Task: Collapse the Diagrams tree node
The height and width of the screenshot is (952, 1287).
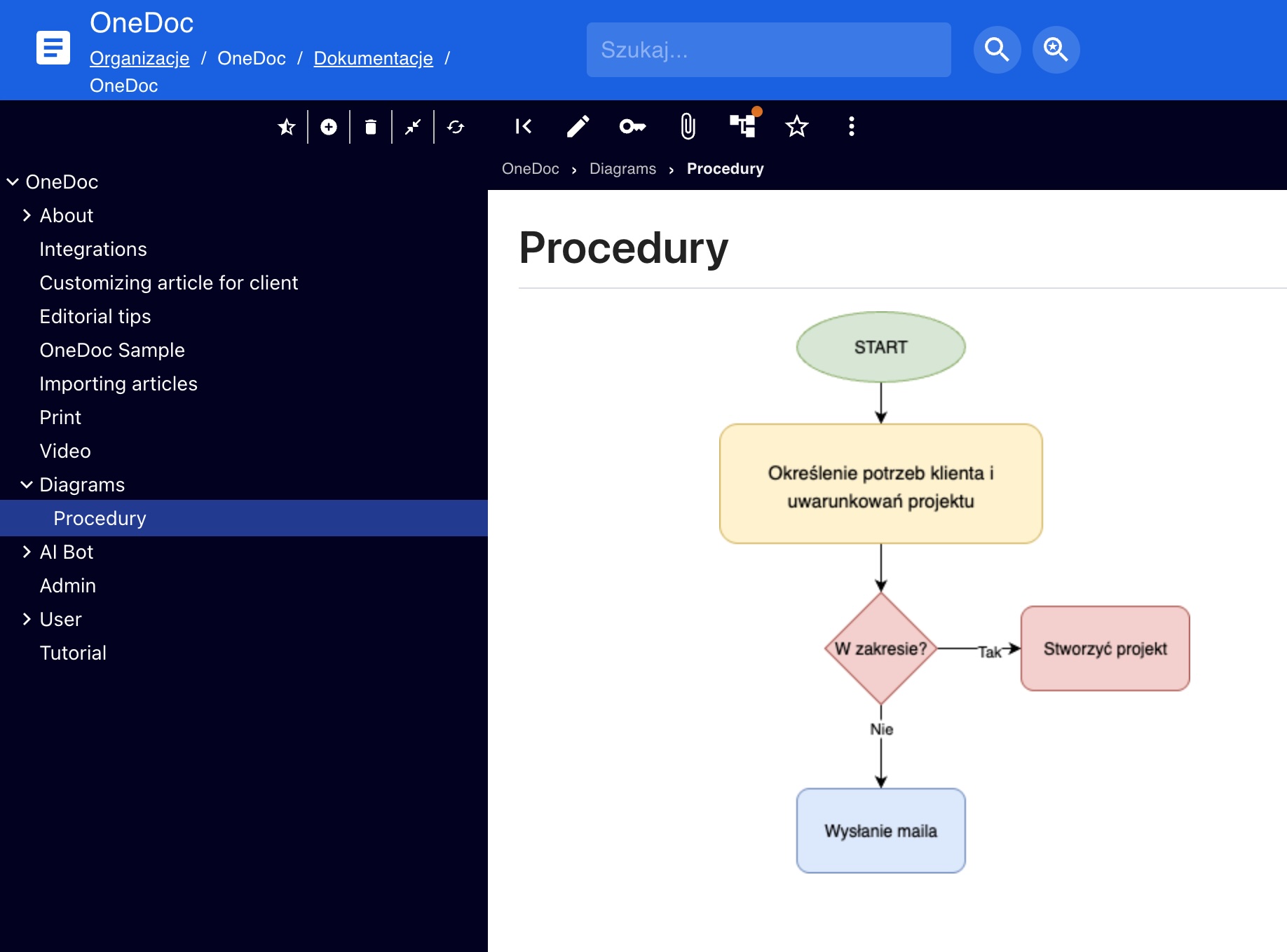Action: point(27,484)
